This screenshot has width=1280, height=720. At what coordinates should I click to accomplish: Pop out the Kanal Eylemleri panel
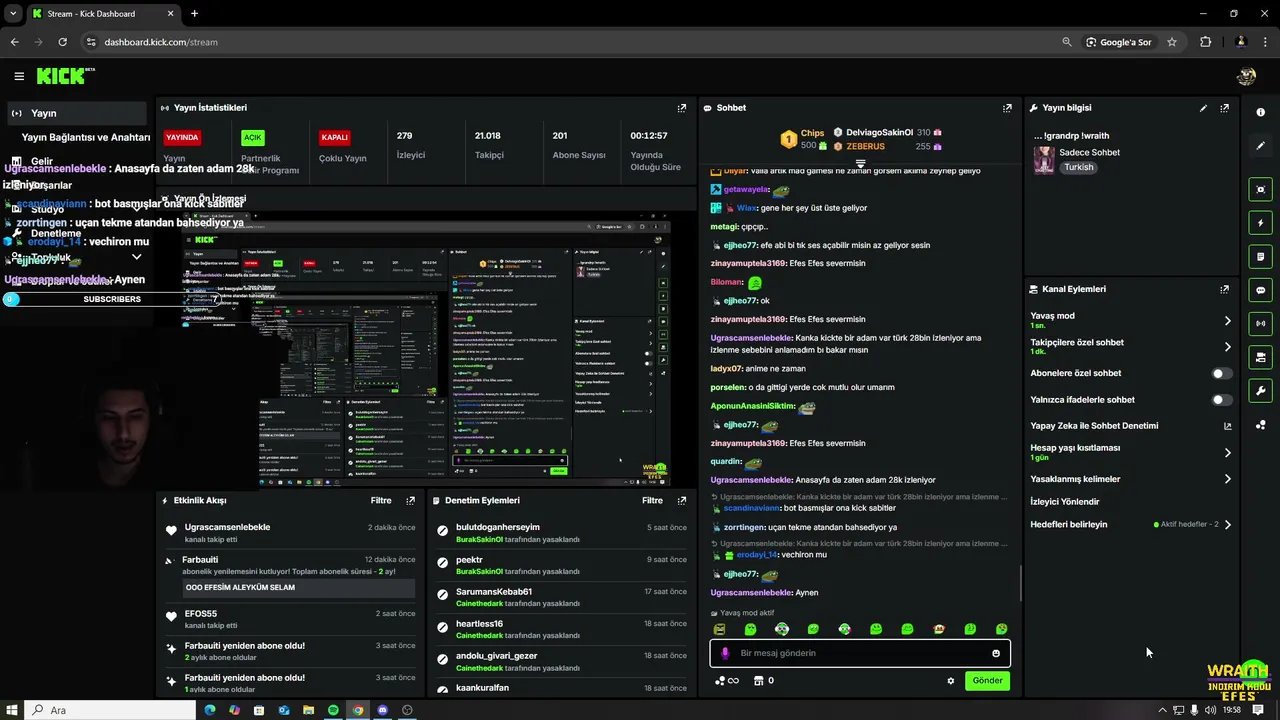1224,289
